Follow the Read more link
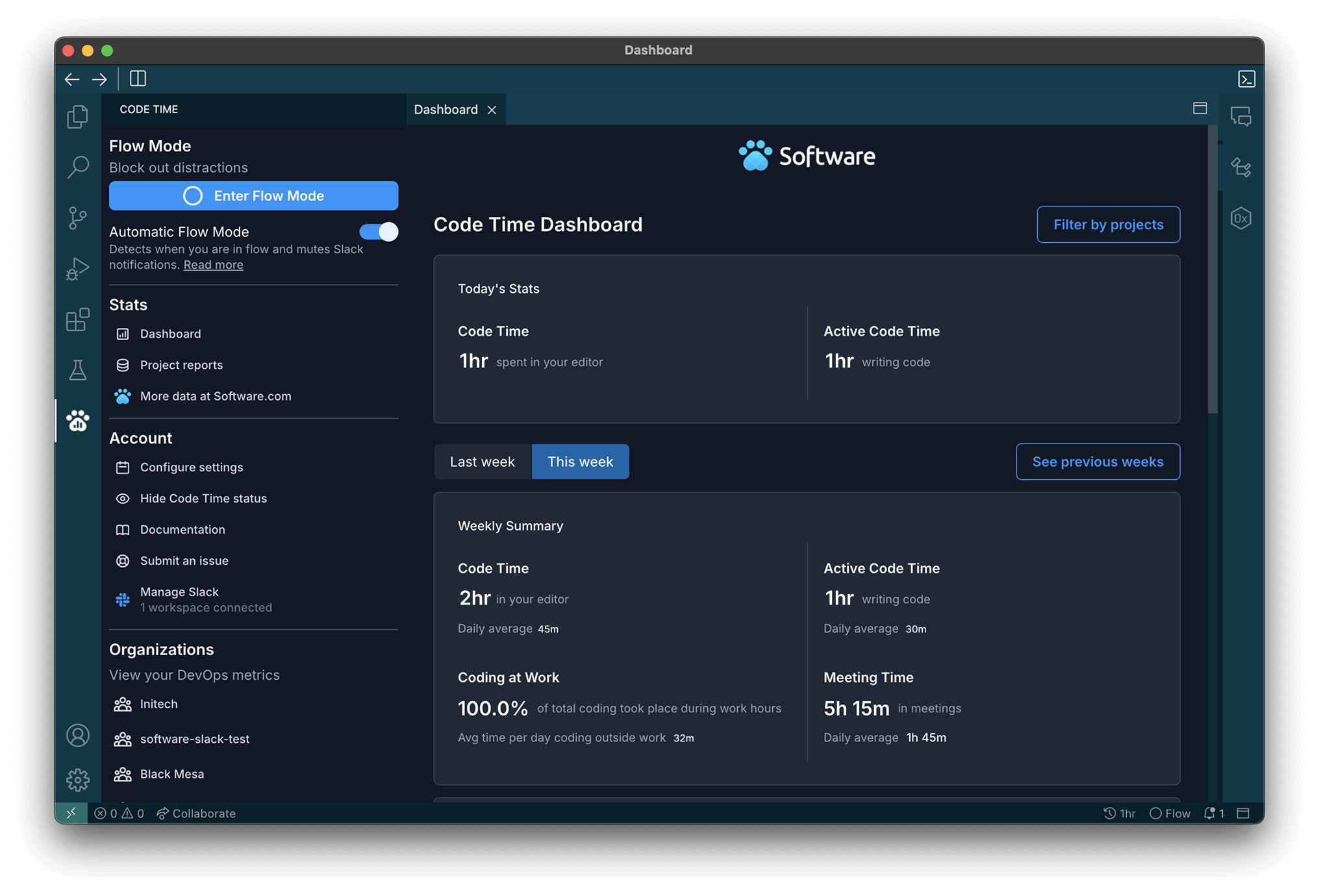The height and width of the screenshot is (896, 1319). (x=213, y=265)
